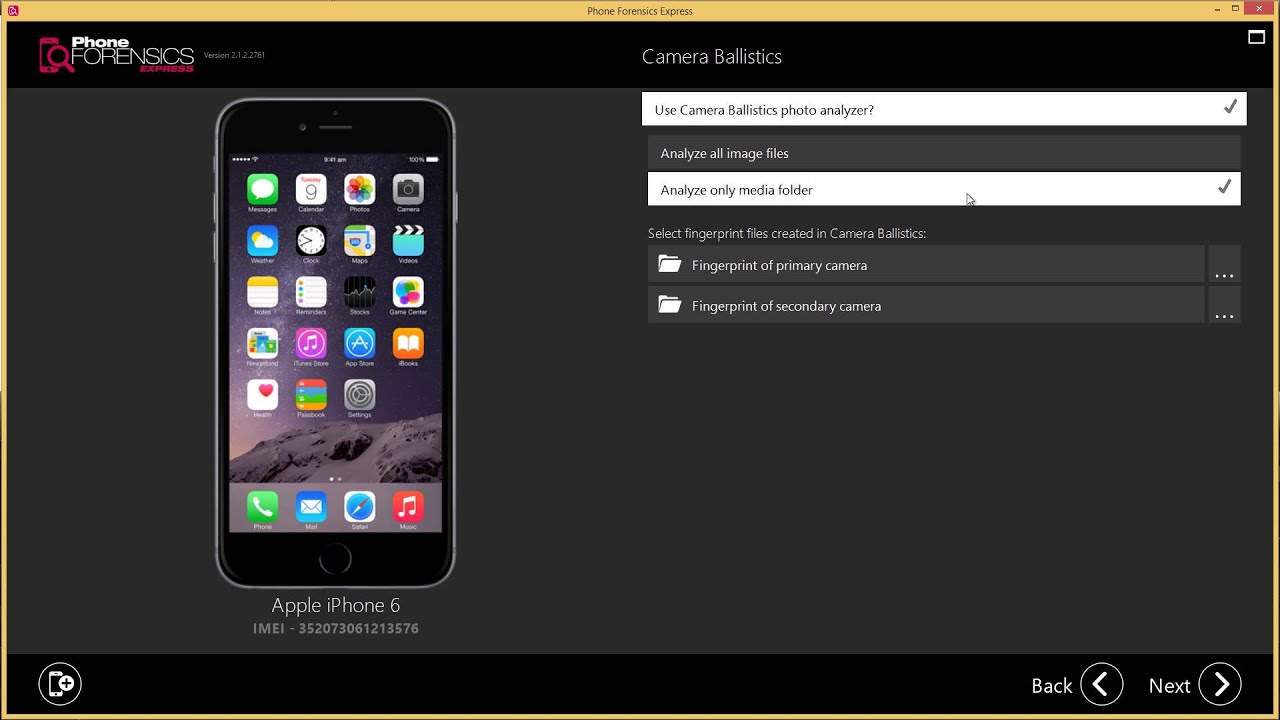Click folder icon for primary camera fingerprint
The image size is (1280, 720).
point(670,265)
